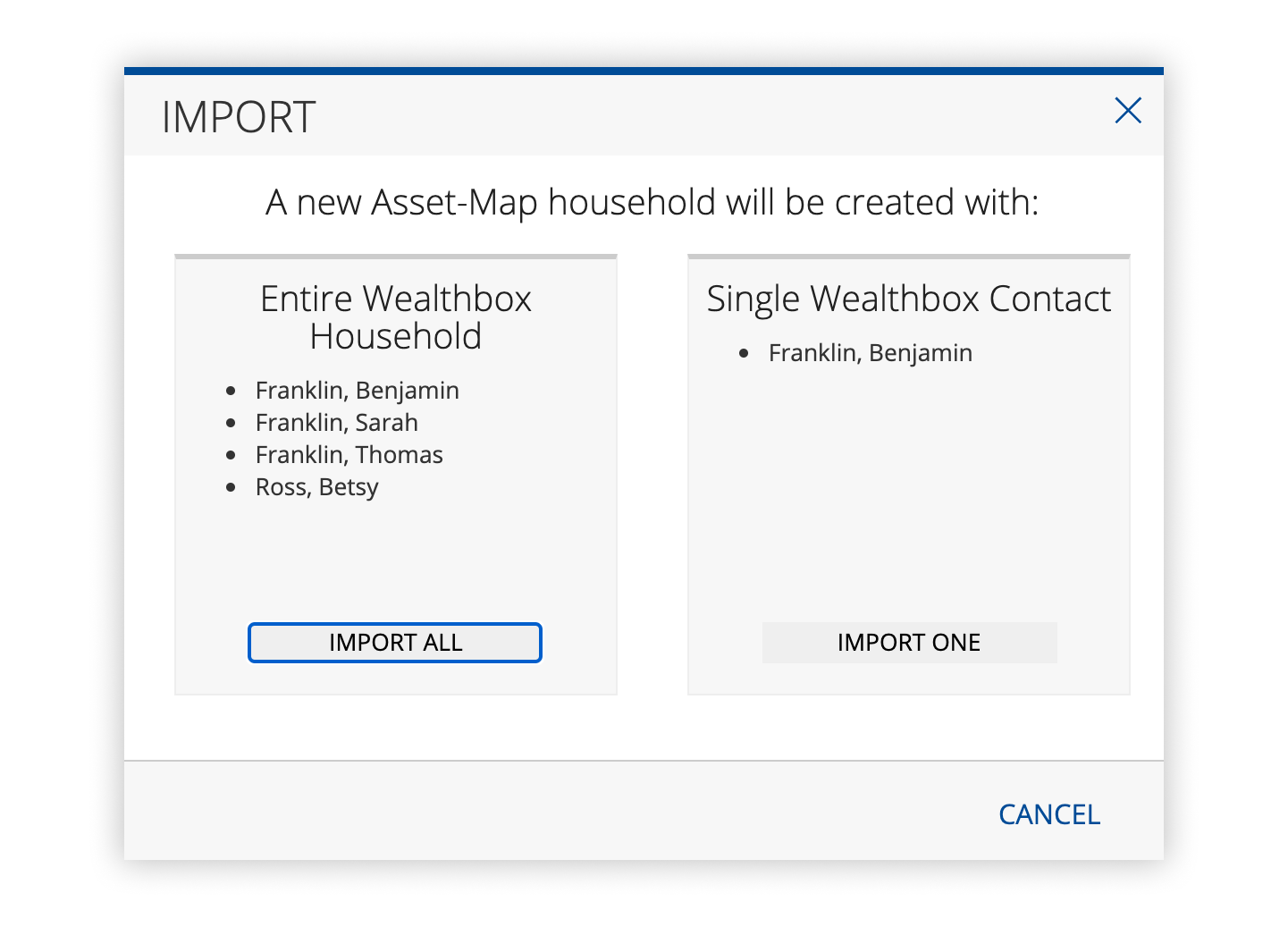1288x927 pixels.
Task: Select 'Franklin, Sarah' in the household list
Action: coord(337,423)
